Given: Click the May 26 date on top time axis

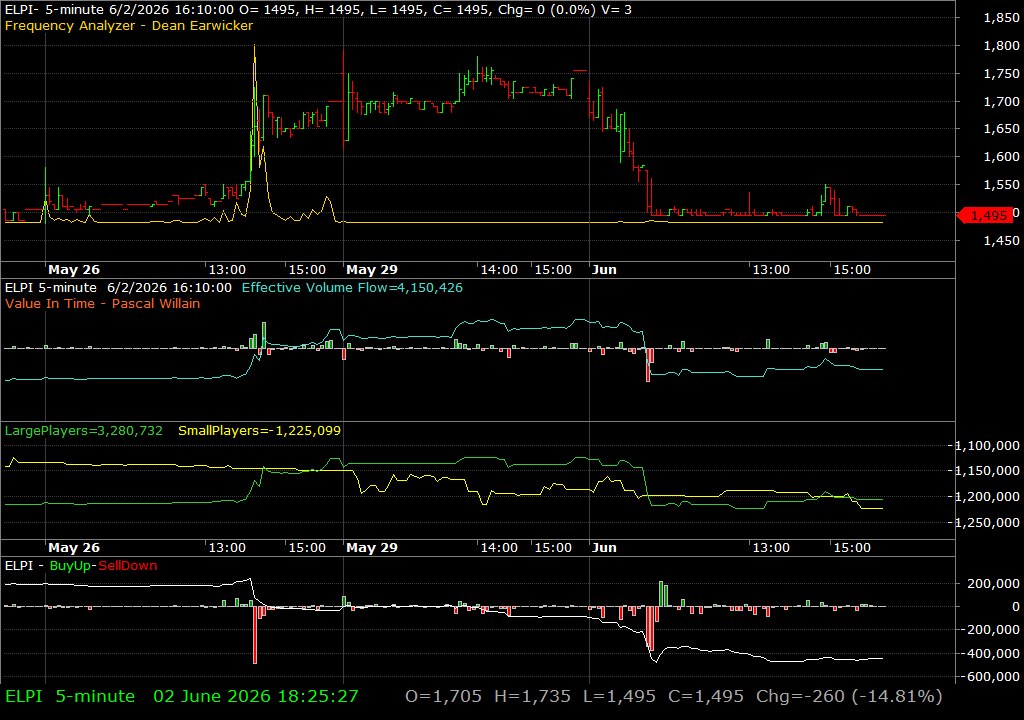Looking at the screenshot, I should 74,269.
